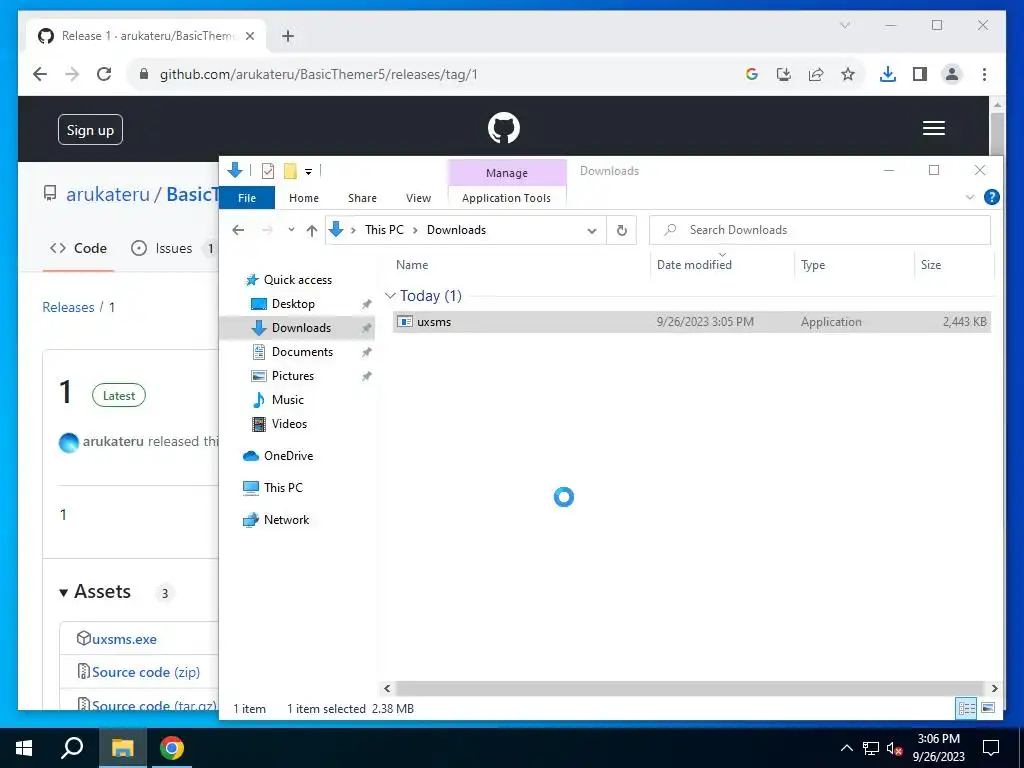Open the GitHub Issues tab

172,248
